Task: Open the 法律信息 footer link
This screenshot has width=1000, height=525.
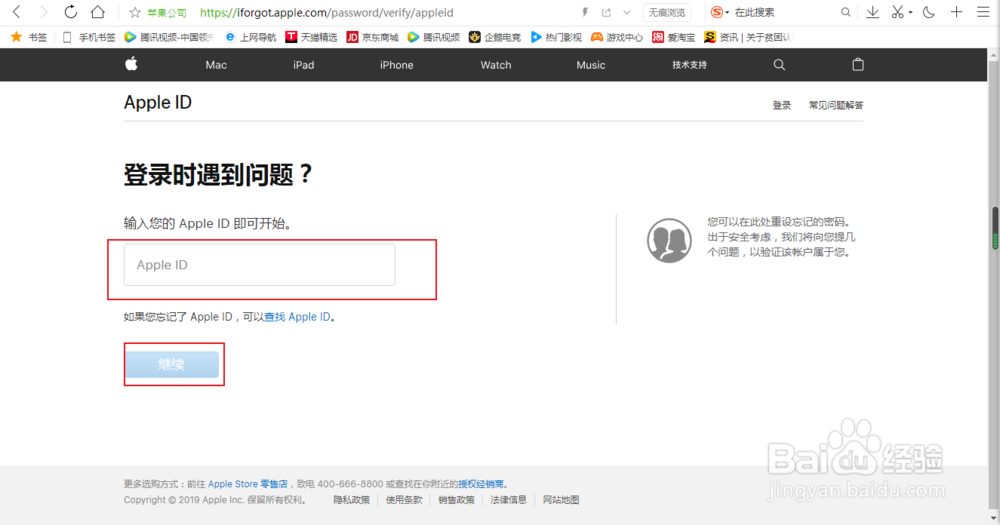Action: [x=508, y=500]
